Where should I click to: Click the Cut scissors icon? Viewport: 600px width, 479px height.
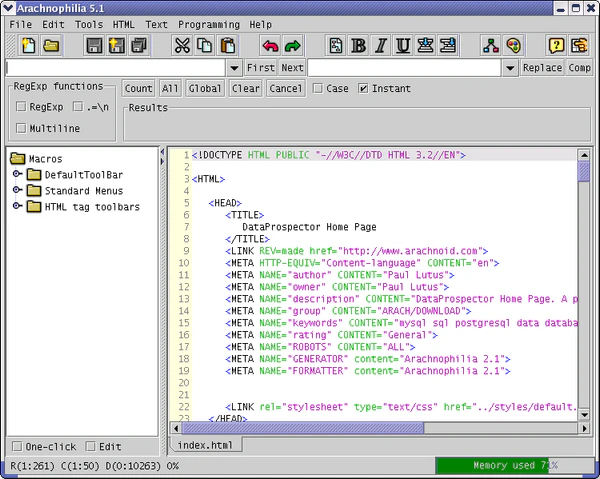182,45
